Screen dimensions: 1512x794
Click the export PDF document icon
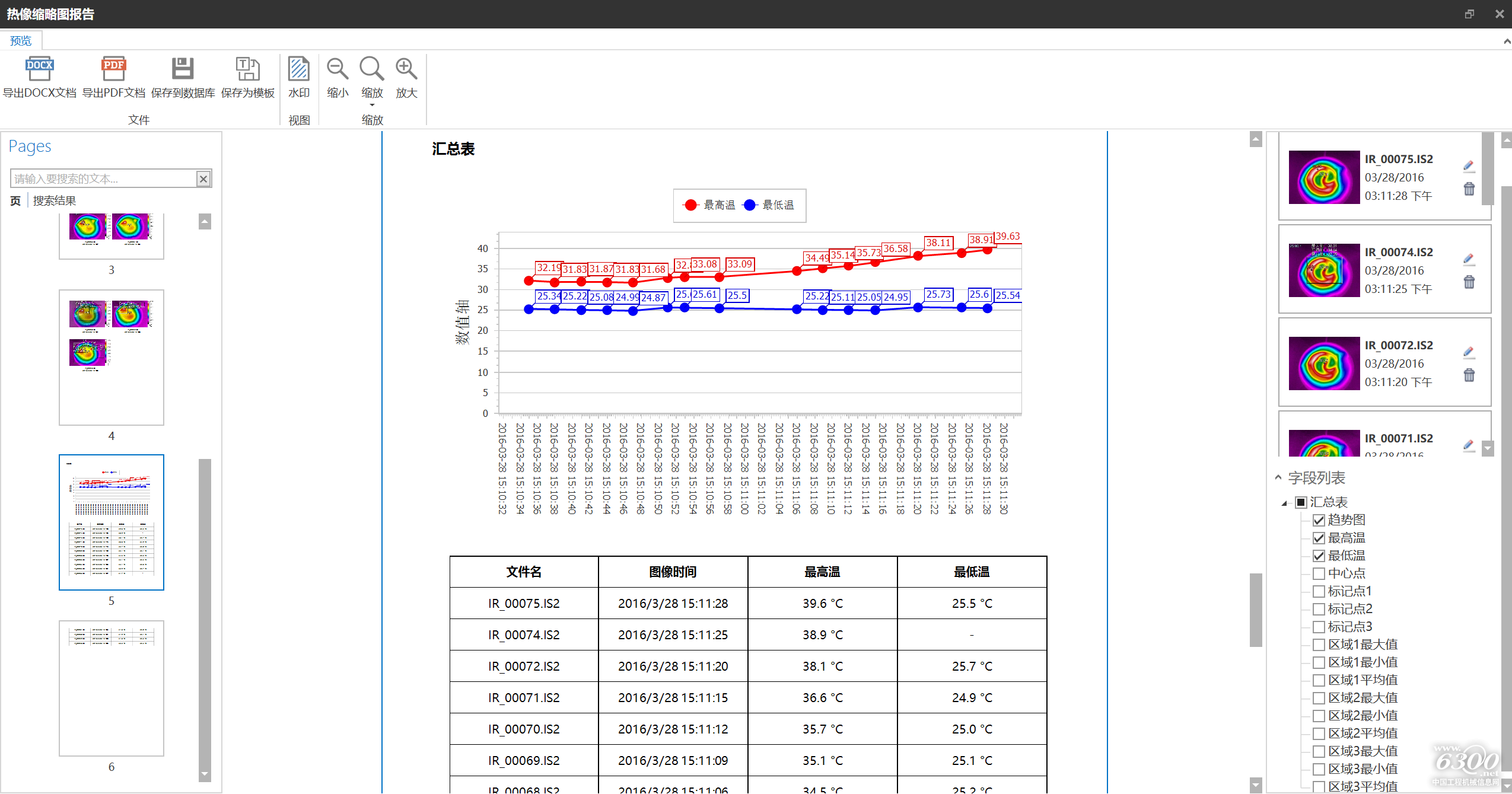[113, 69]
